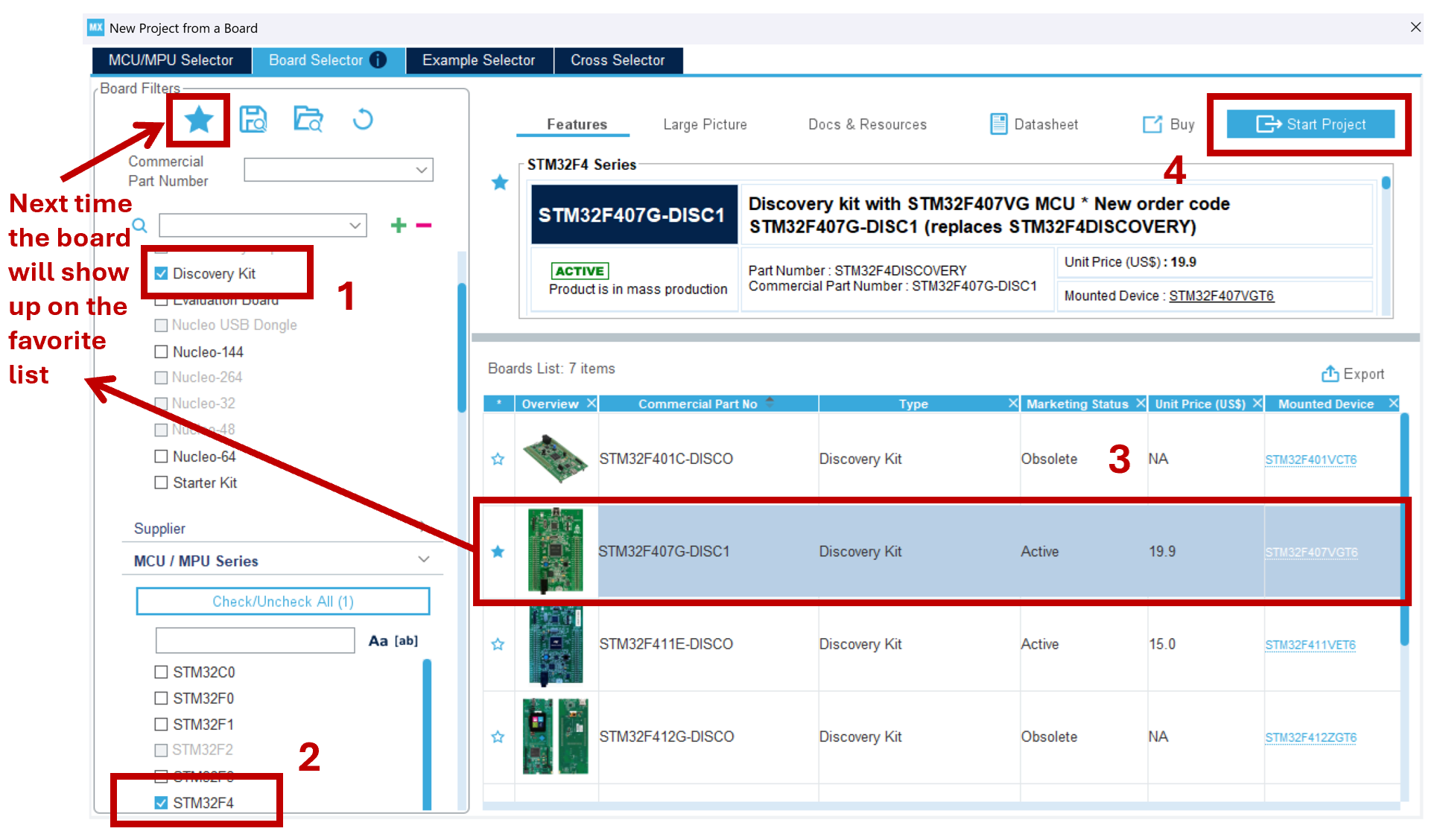Select the STM32F401C-DISCO board thumbnail
The width and height of the screenshot is (1437, 840).
(x=555, y=459)
